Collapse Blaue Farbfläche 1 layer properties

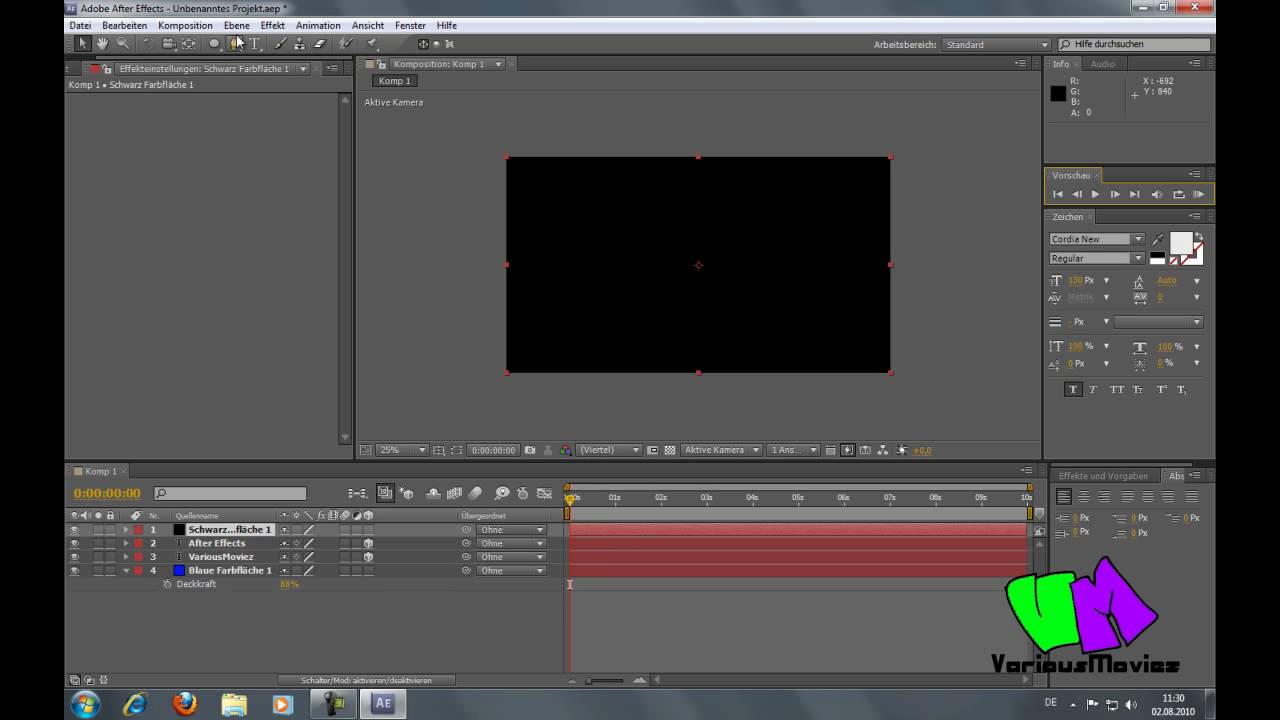point(126,570)
